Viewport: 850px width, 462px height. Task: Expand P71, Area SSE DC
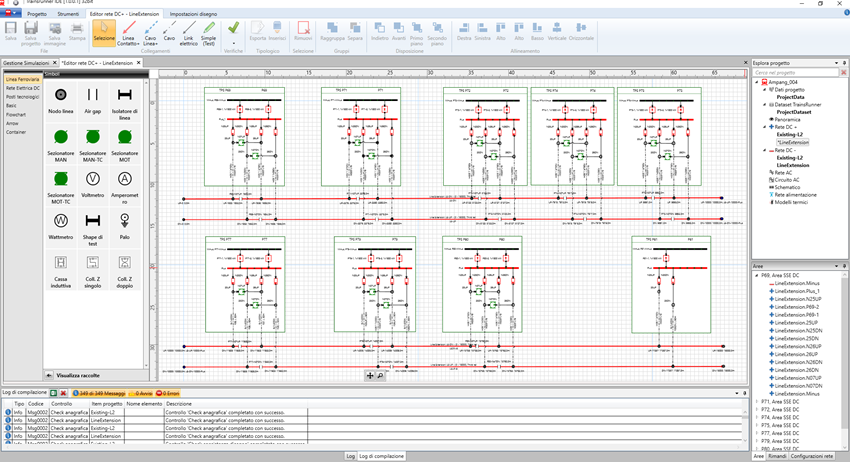tap(757, 402)
